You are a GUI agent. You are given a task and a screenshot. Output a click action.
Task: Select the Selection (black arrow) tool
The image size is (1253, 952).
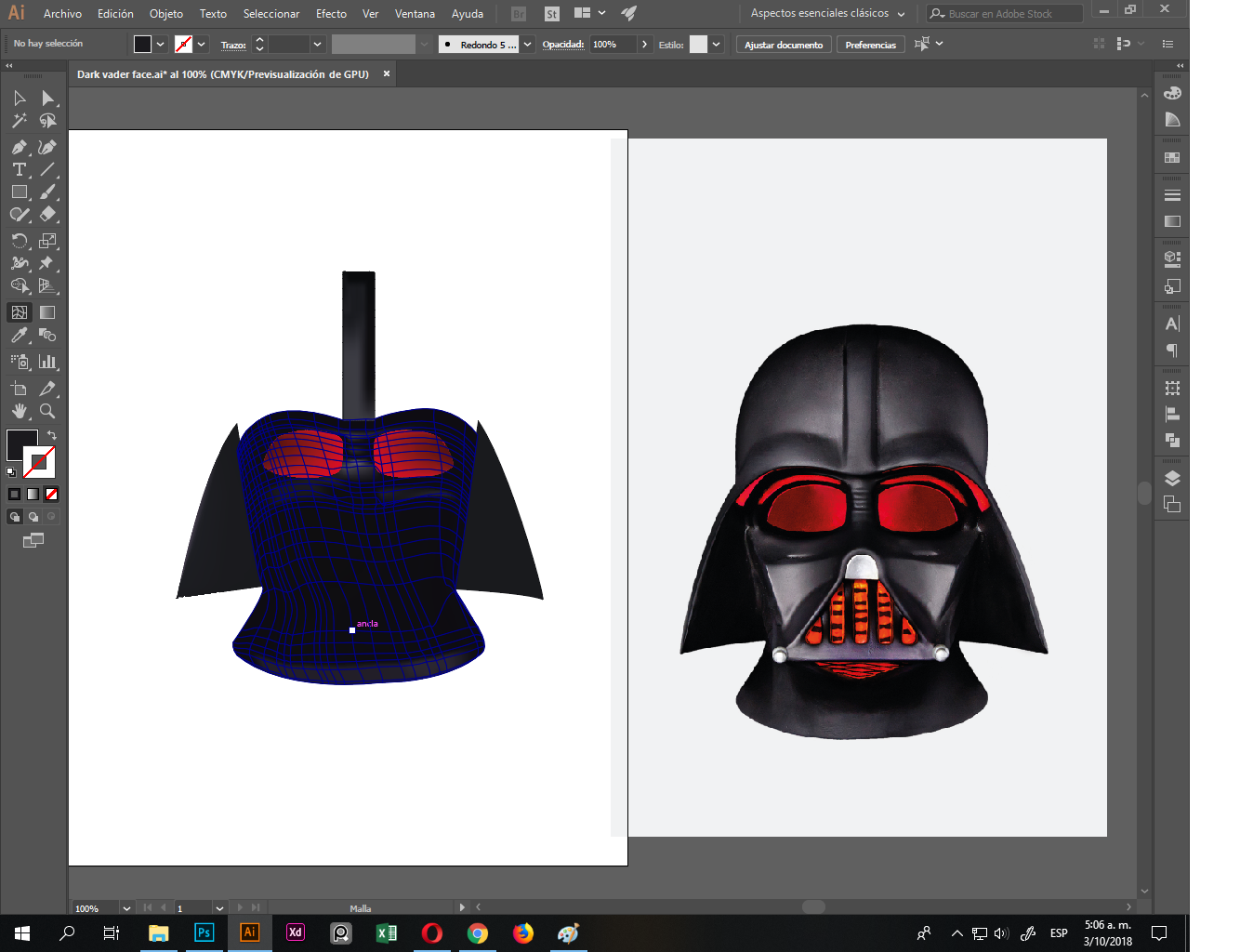pyautogui.click(x=20, y=98)
